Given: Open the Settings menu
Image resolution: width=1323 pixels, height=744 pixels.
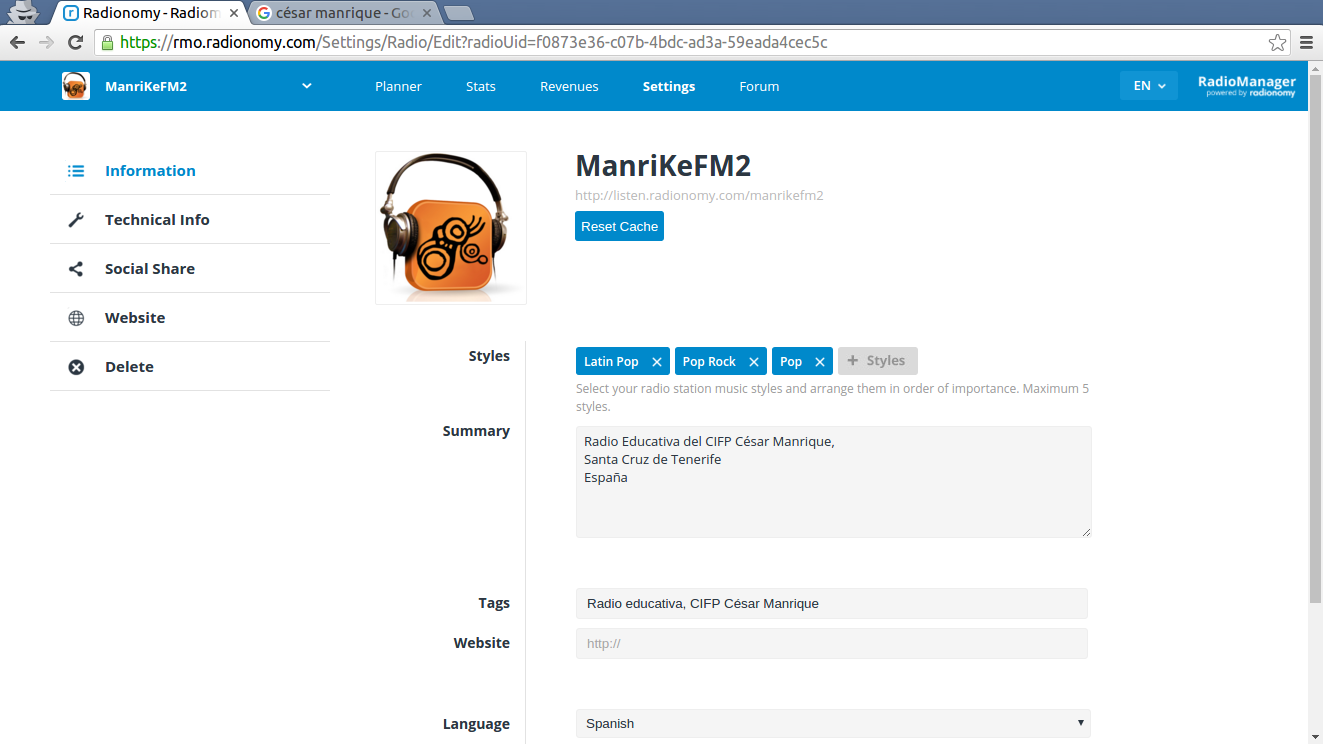Looking at the screenshot, I should click(x=669, y=86).
